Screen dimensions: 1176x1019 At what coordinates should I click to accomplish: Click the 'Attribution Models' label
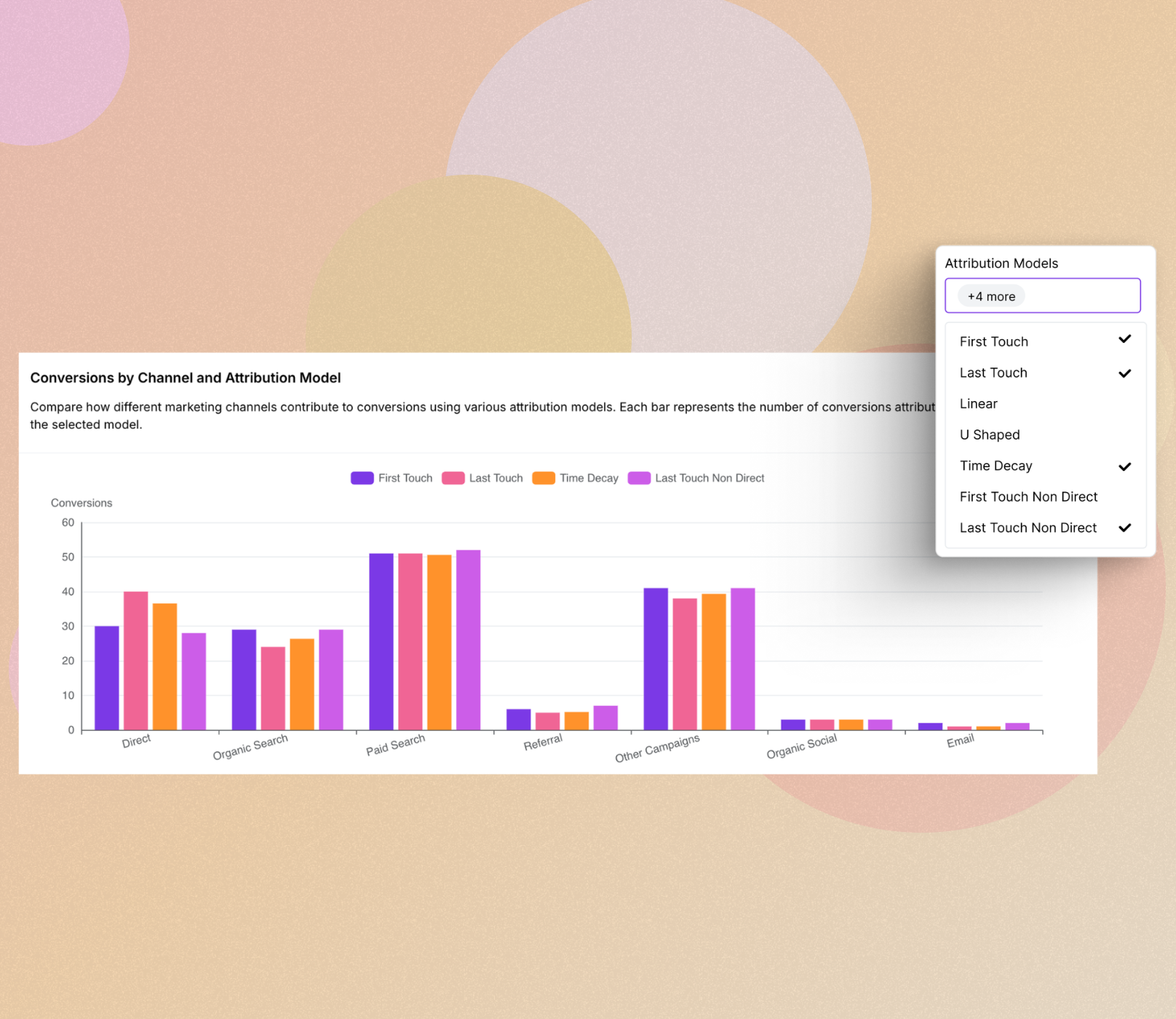(1001, 263)
